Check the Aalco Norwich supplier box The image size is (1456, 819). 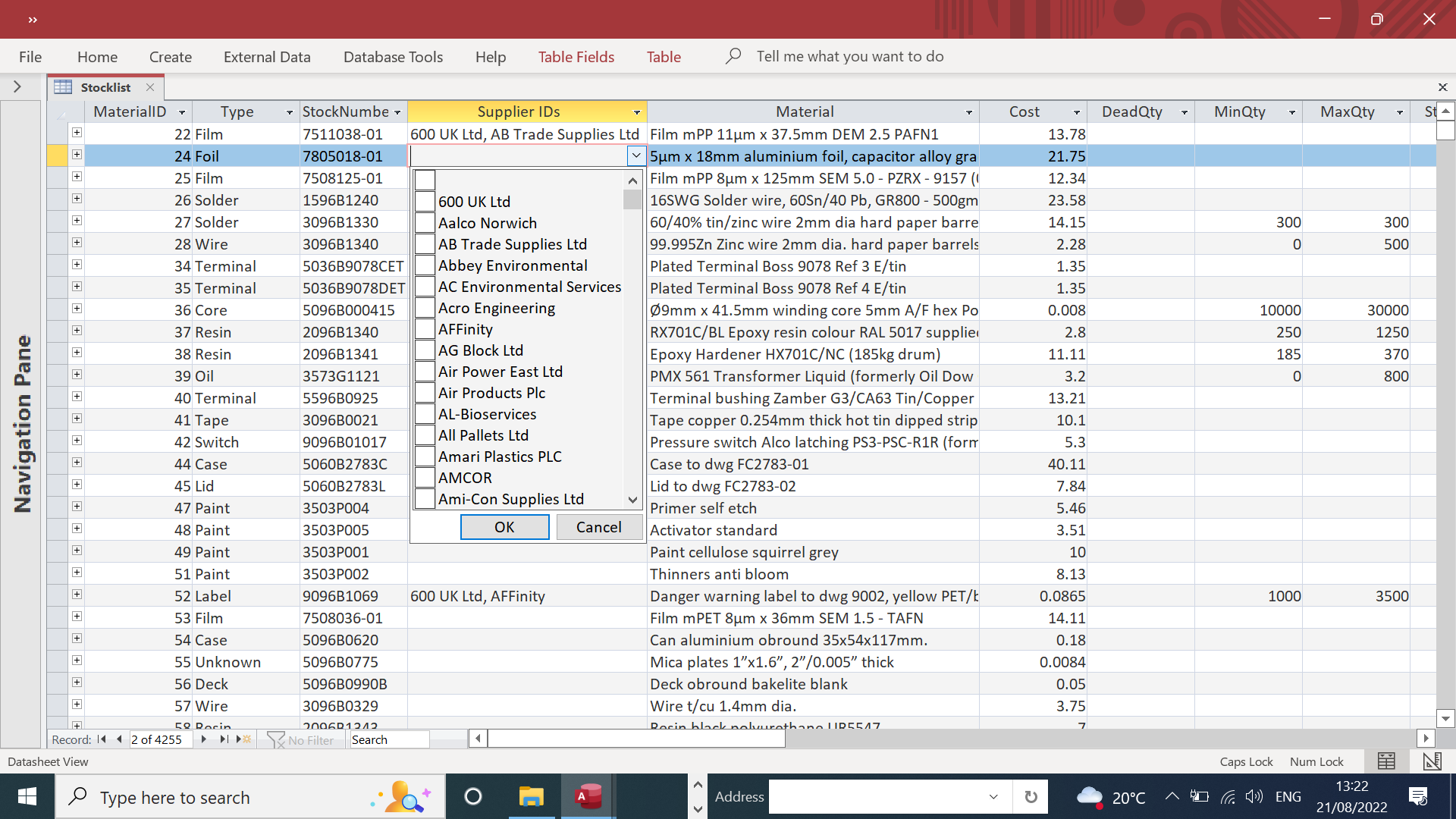pyautogui.click(x=425, y=223)
